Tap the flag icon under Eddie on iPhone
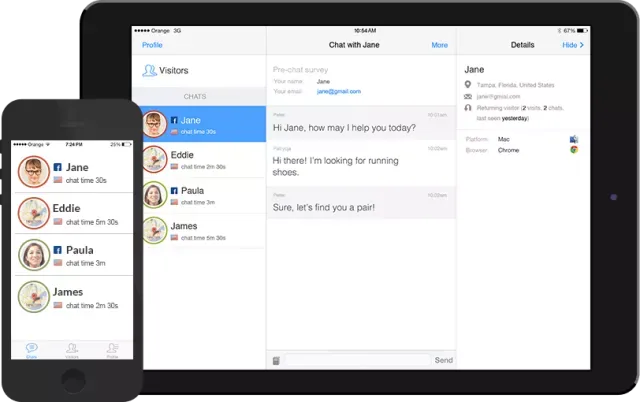640x402 pixels. point(58,222)
